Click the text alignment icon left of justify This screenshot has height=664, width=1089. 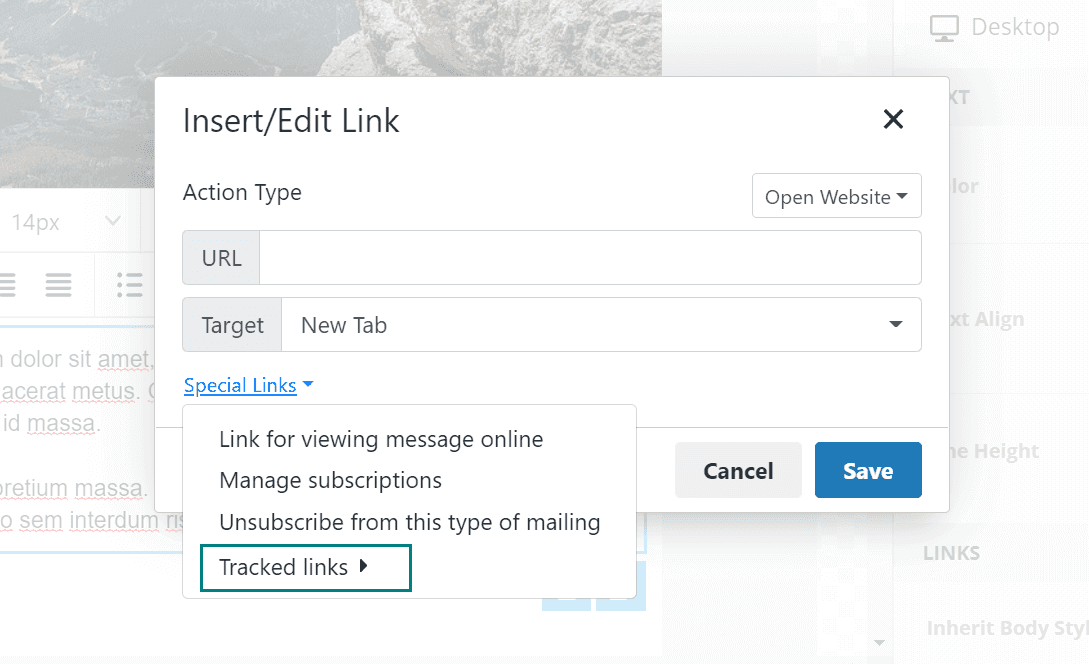[8, 284]
